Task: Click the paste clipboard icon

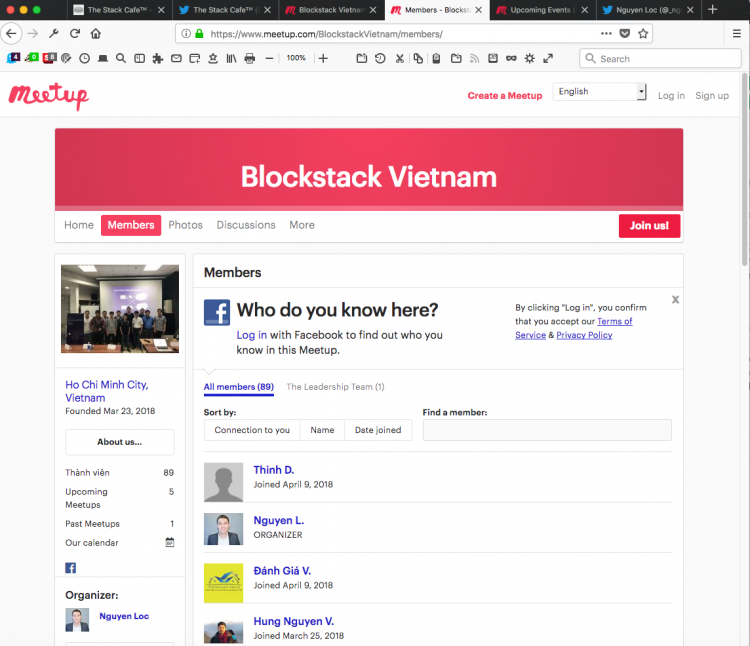Action: point(436,58)
